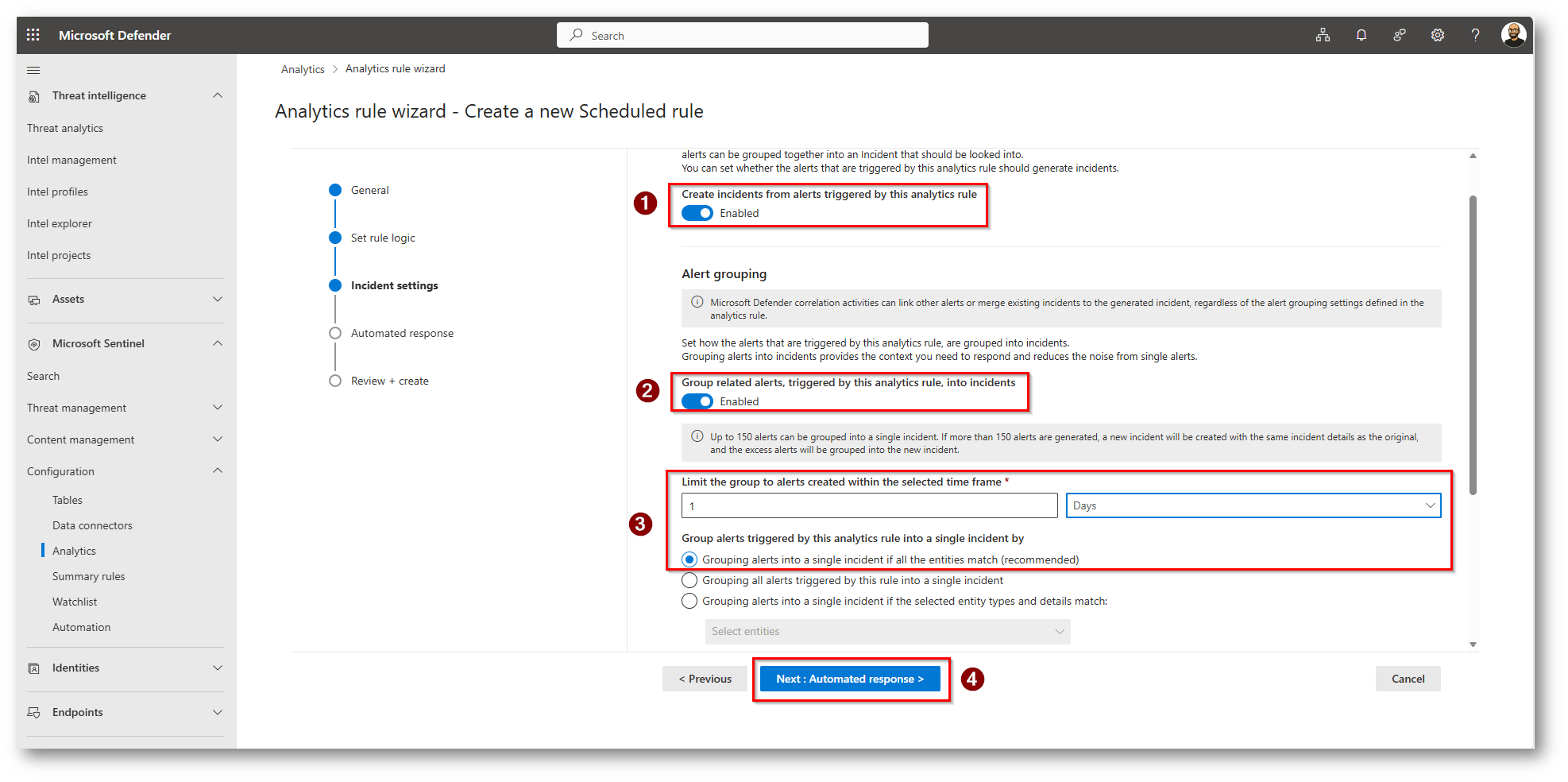Click the Endpoints section icon
The height and width of the screenshot is (782, 1568).
click(34, 713)
